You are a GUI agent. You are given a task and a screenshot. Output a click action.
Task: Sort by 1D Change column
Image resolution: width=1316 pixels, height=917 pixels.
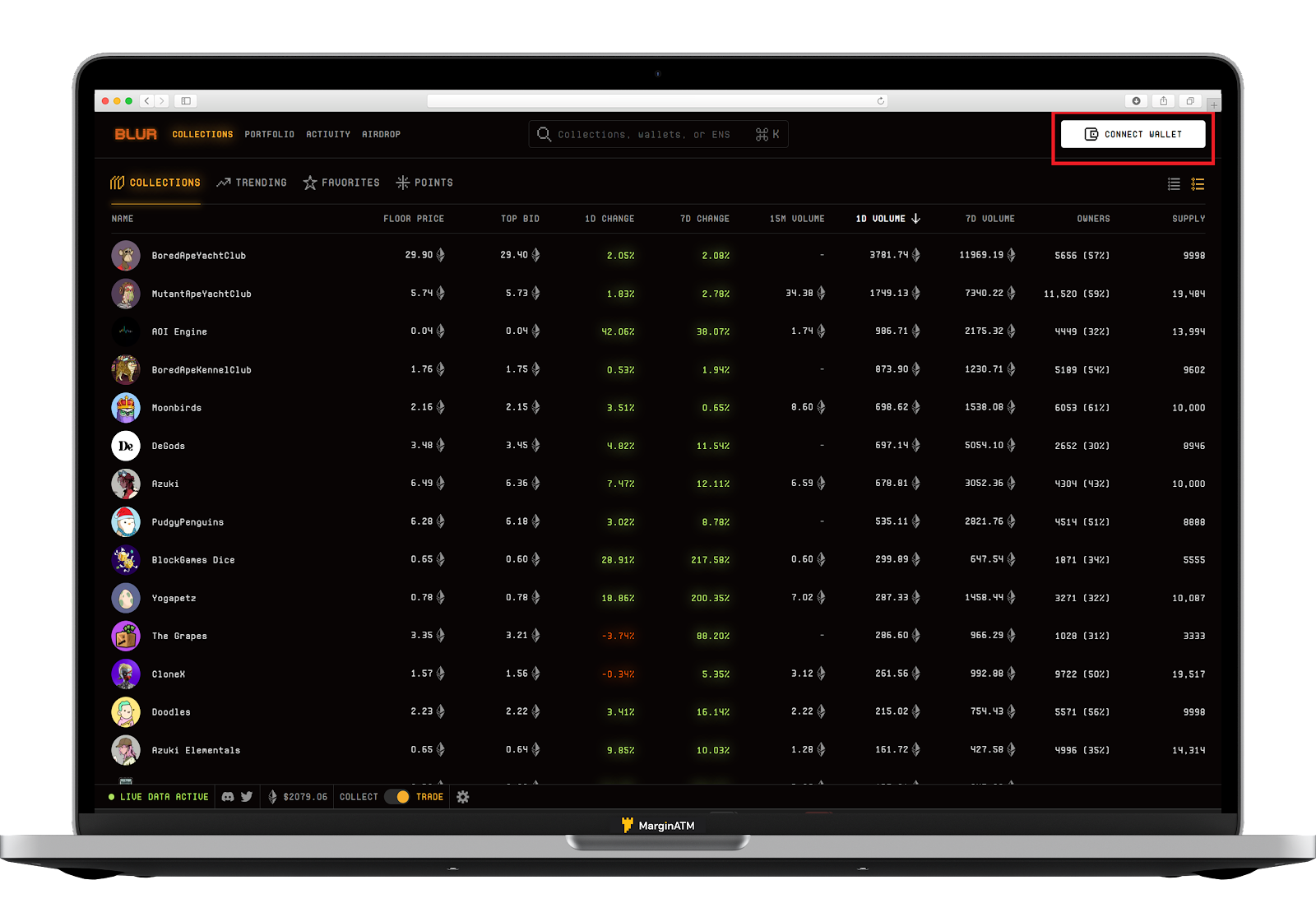pyautogui.click(x=609, y=219)
